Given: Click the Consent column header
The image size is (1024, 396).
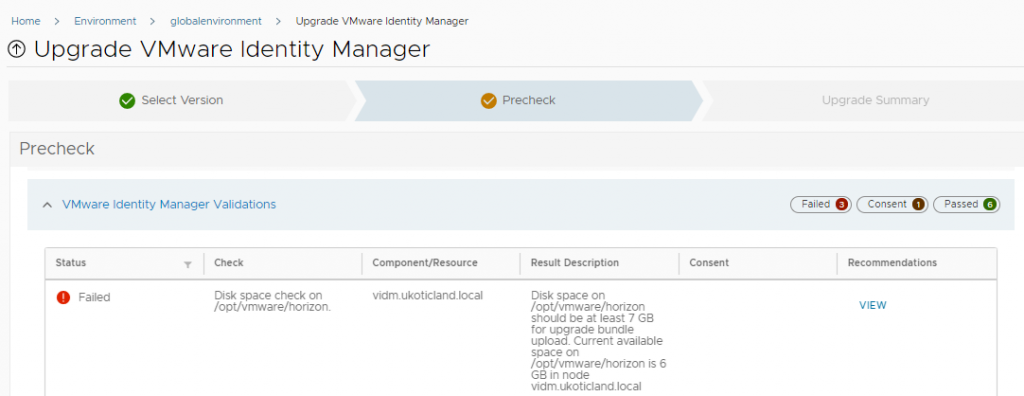Looking at the screenshot, I should 709,263.
